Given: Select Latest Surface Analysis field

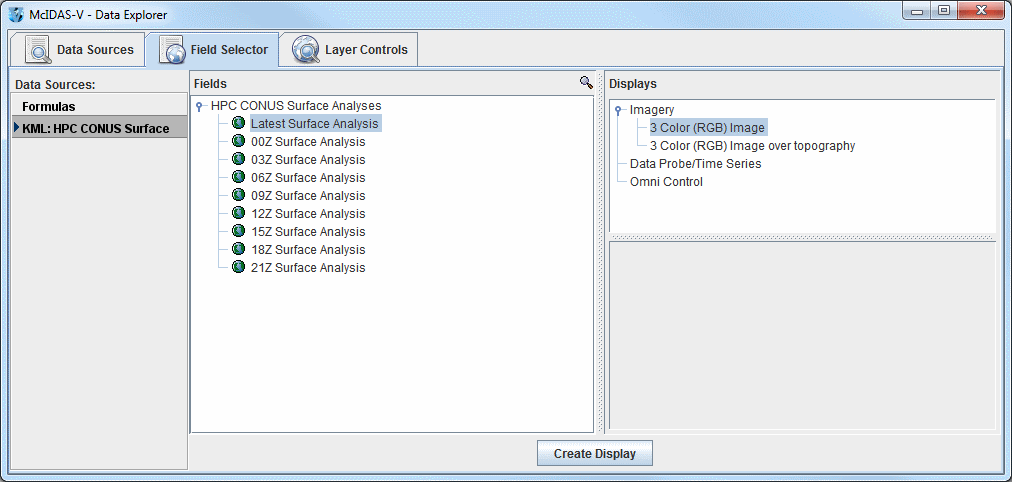Looking at the screenshot, I should tap(315, 123).
